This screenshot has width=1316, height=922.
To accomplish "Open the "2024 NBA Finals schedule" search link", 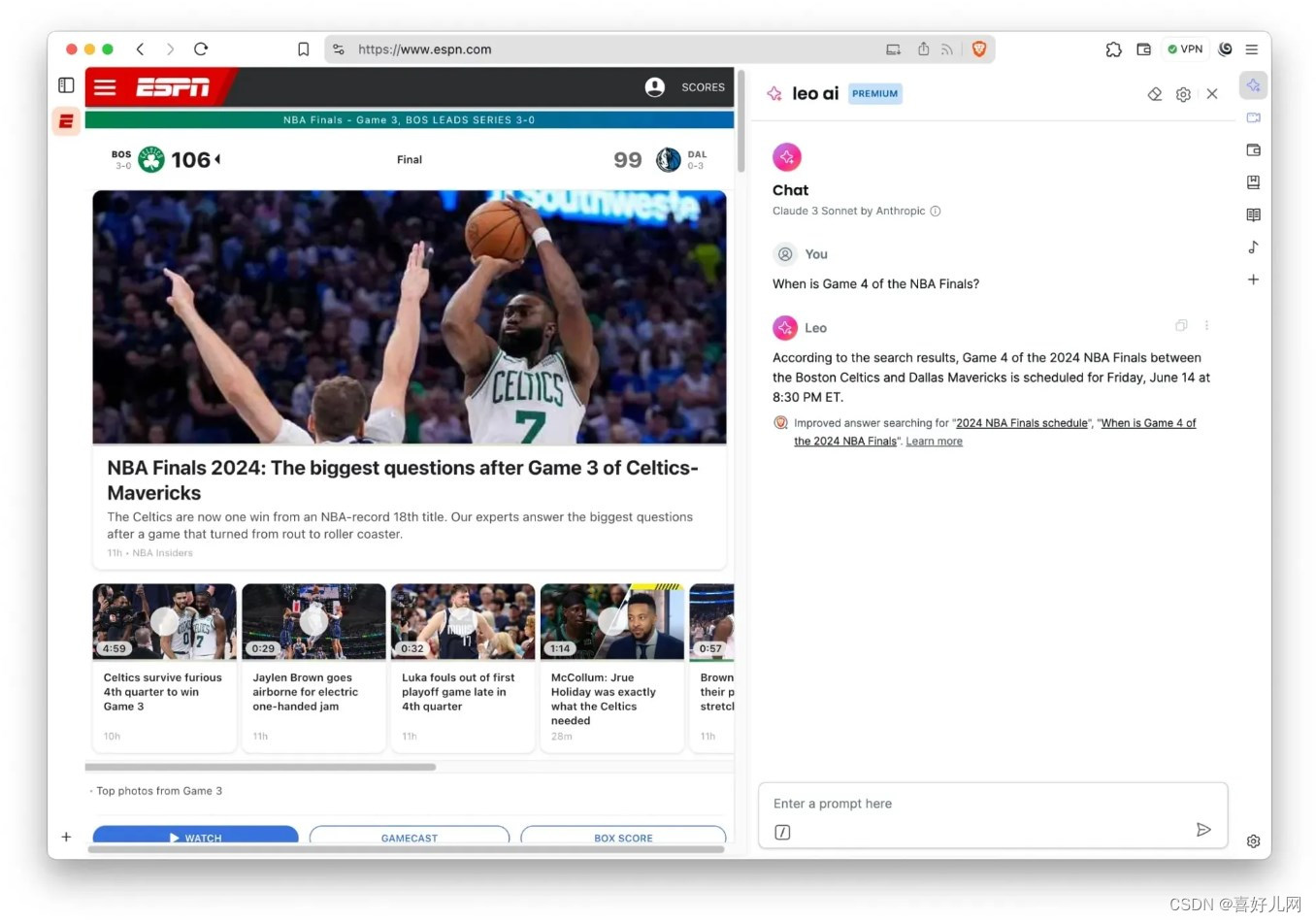I will 1022,423.
